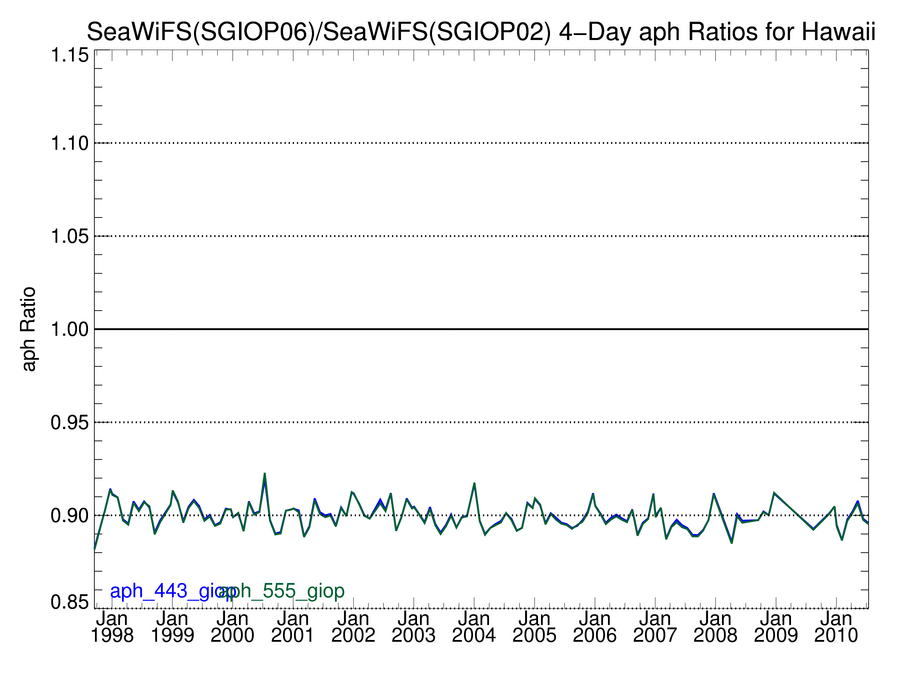Click the Jan 2003 x-axis label
This screenshot has width=900, height=675.
[413, 627]
